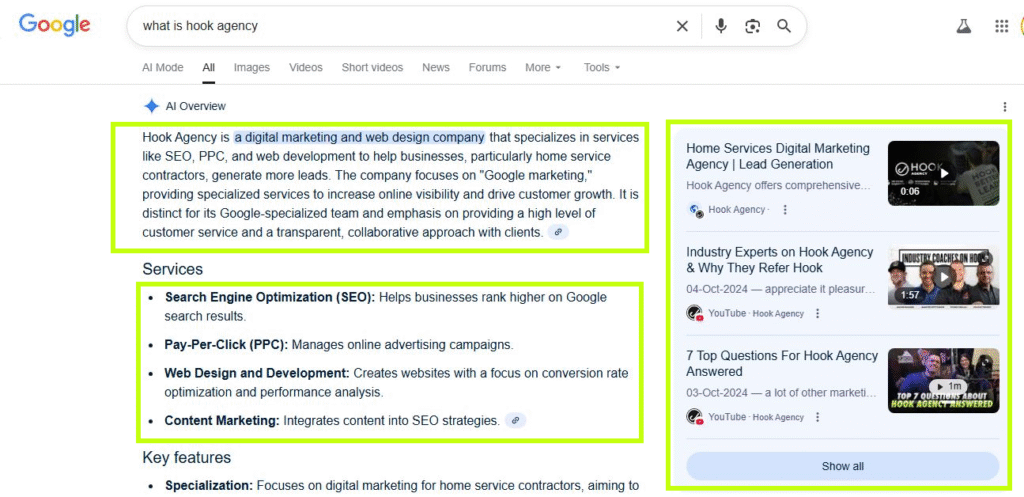Screen dimensions: 1024x497
Task: Switch to News tab
Action: pyautogui.click(x=436, y=67)
